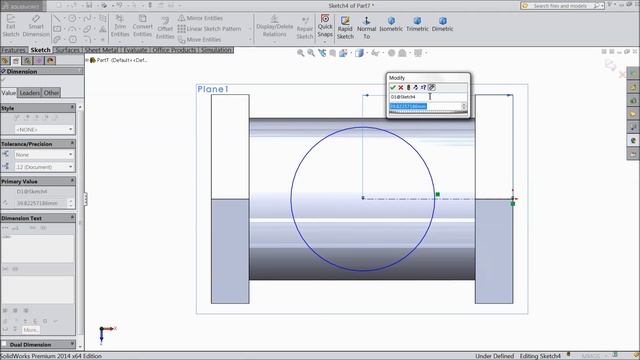Screen dimensions: 640x360
Task: Click Linear Sketch Pattern
Action: click(x=209, y=29)
